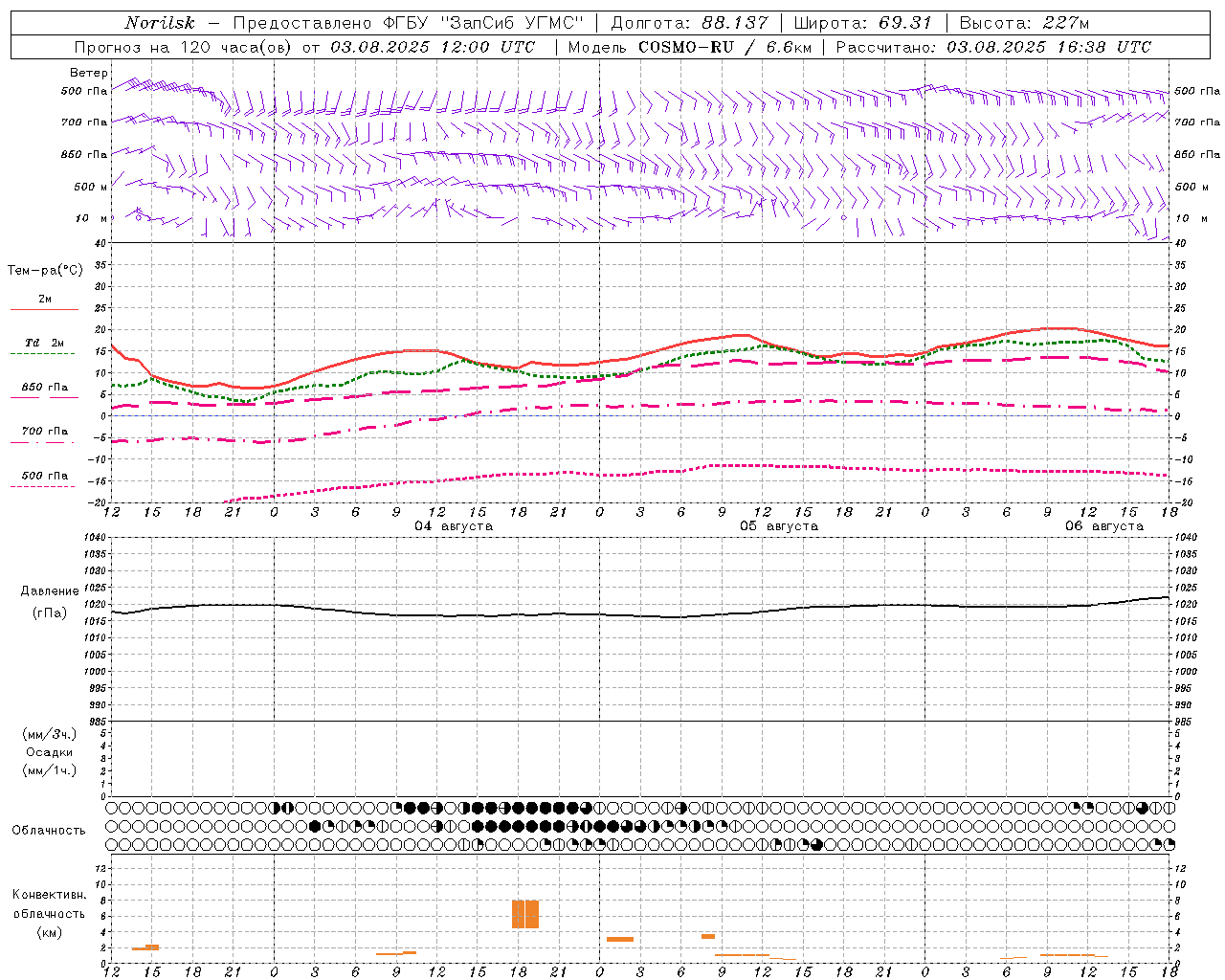This screenshot has width=1225, height=980.
Task: Click the 'Давление' pressure panel label
Action: 49,591
